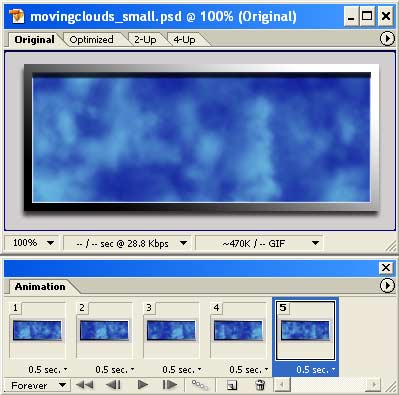Open the Animation palette flyout menu arrow
The height and width of the screenshot is (395, 399).
(387, 286)
